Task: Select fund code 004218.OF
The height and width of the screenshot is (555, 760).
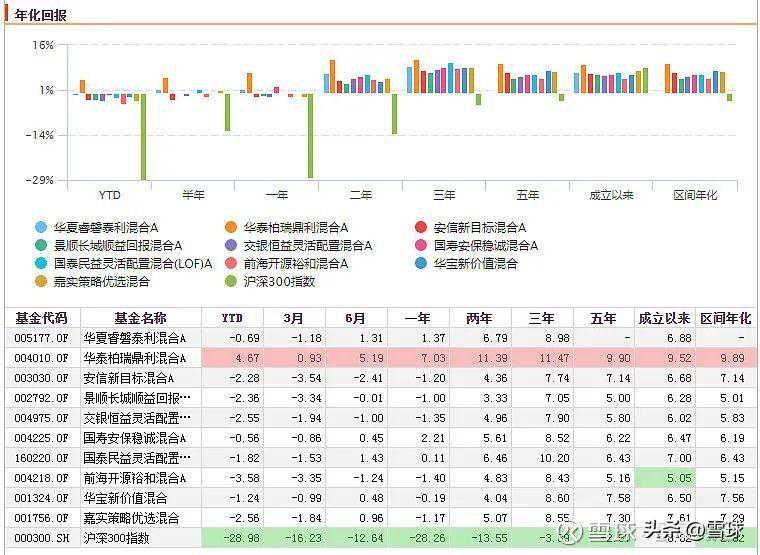Action: pos(42,478)
